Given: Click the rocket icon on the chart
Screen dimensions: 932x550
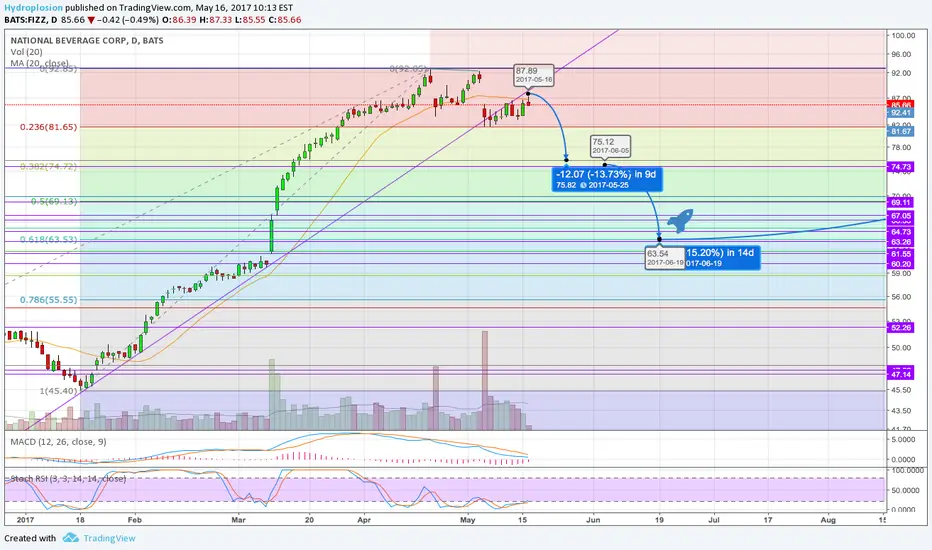Looking at the screenshot, I should (681, 221).
